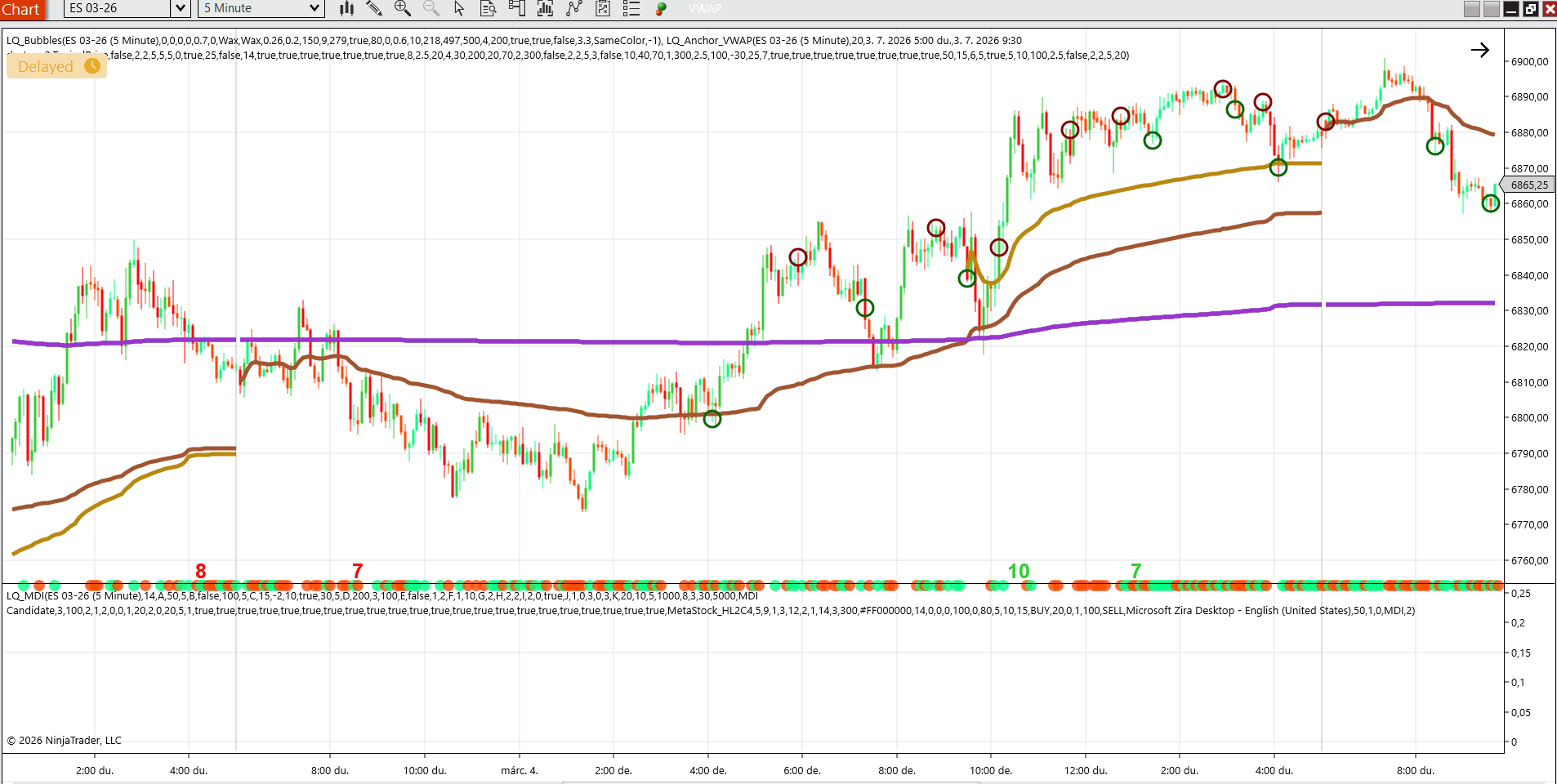1557x784 pixels.
Task: Select the drawing tools pencil icon
Action: [374, 8]
